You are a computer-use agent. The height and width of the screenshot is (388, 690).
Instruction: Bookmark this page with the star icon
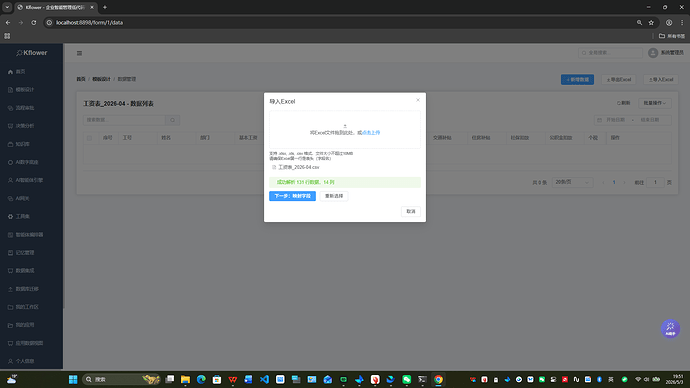651,22
